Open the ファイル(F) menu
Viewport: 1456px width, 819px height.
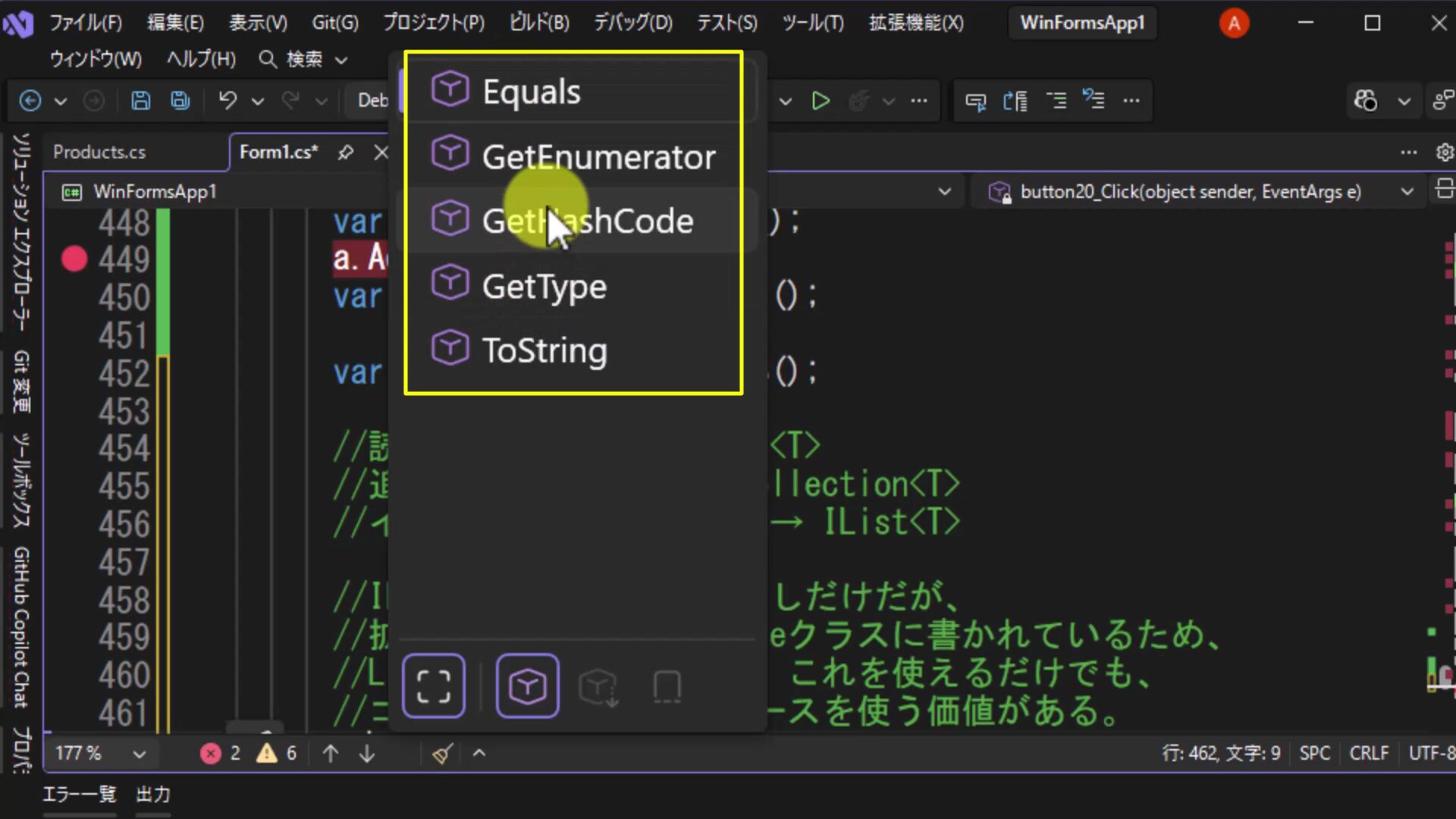point(86,23)
